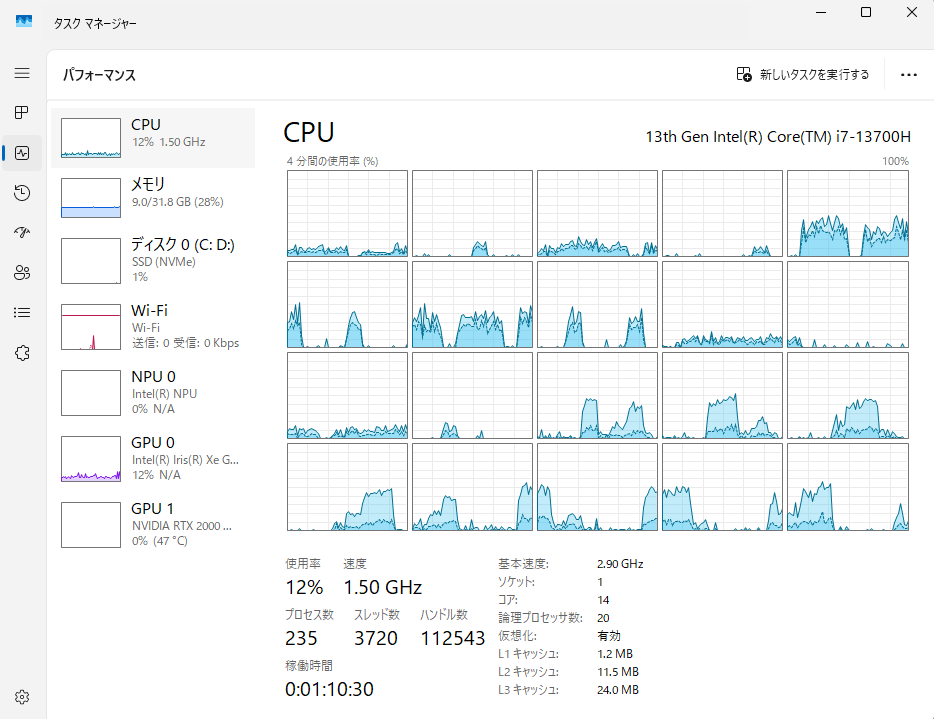
Task: Click the disk 0 mini graph thumbnail
Action: [x=91, y=261]
